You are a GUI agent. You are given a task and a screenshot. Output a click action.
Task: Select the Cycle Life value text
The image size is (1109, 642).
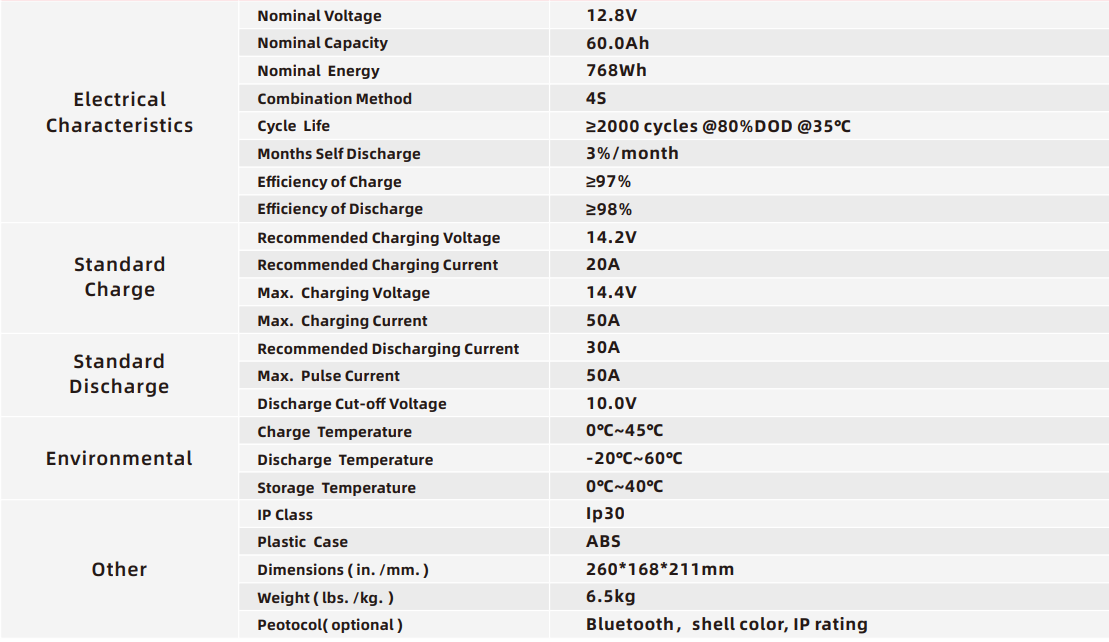(x=718, y=126)
